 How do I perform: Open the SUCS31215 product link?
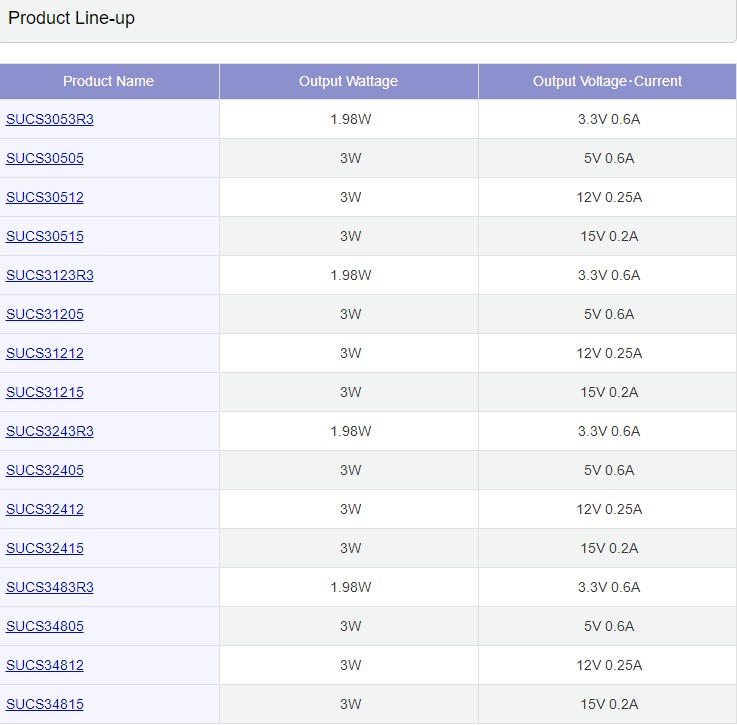[45, 392]
